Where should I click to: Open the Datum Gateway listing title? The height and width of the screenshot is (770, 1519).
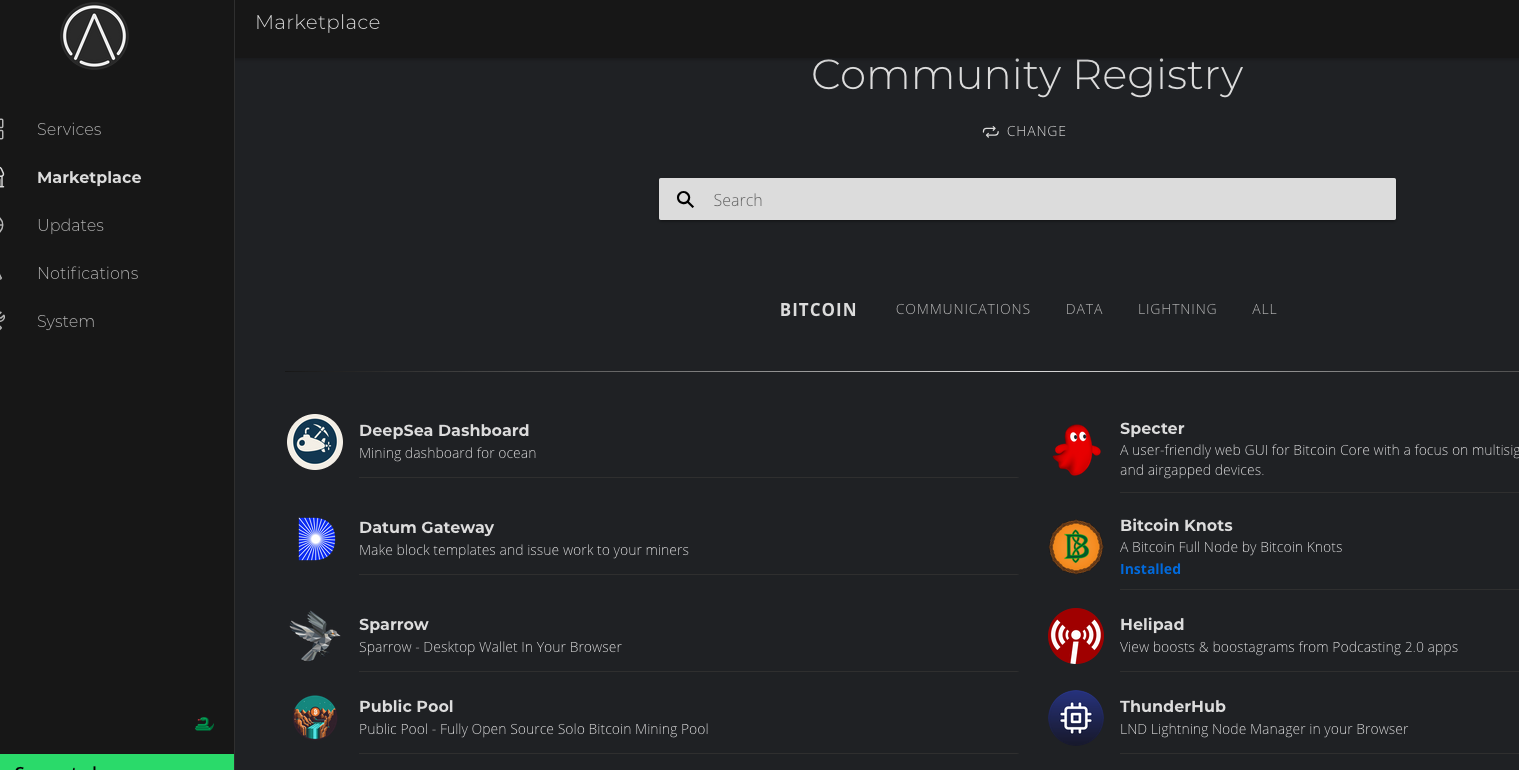coord(427,527)
